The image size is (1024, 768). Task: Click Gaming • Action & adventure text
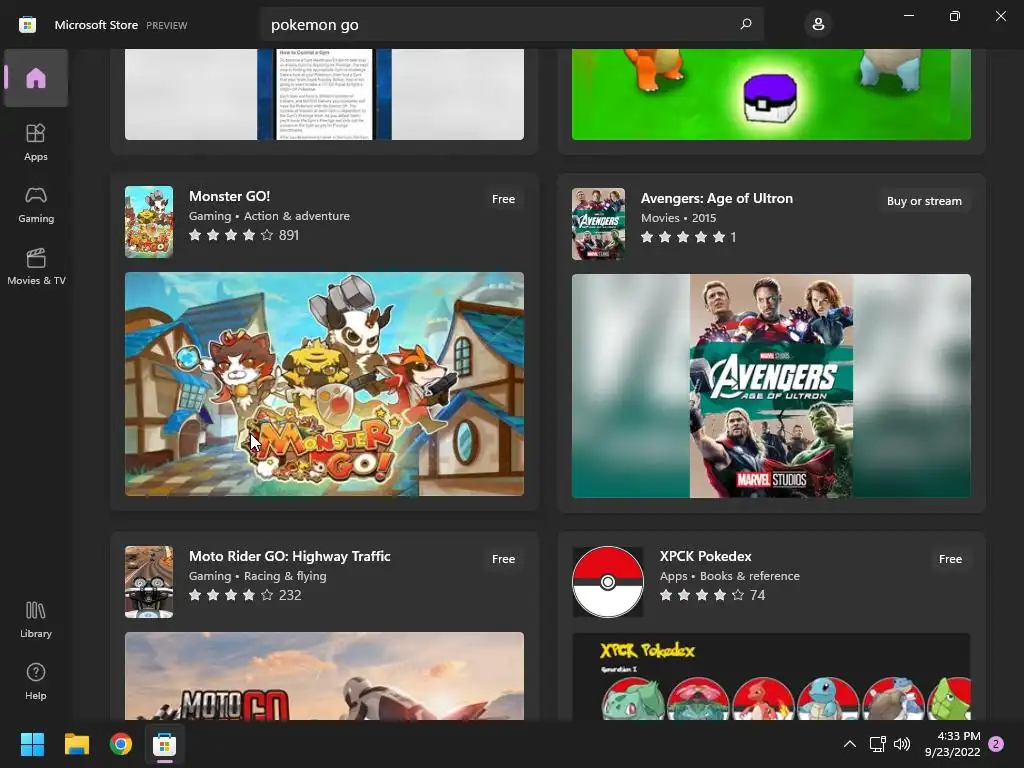point(269,216)
